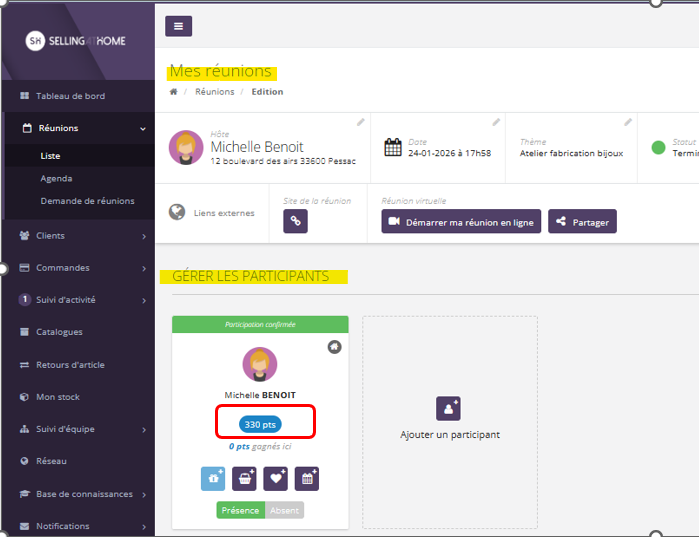This screenshot has height=537, width=699.
Task: Mark Michelle Benoit as Absent
Action: [283, 510]
